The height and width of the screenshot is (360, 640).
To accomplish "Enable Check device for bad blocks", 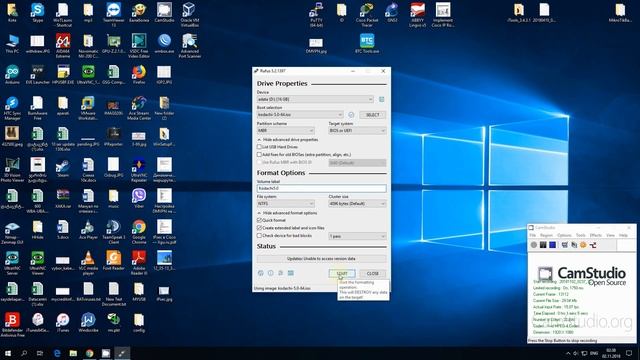I will pos(259,236).
